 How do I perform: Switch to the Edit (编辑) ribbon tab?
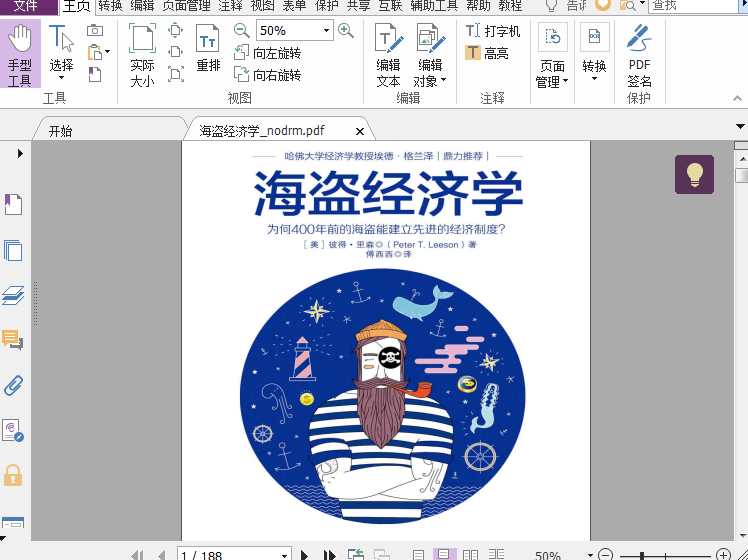(142, 6)
